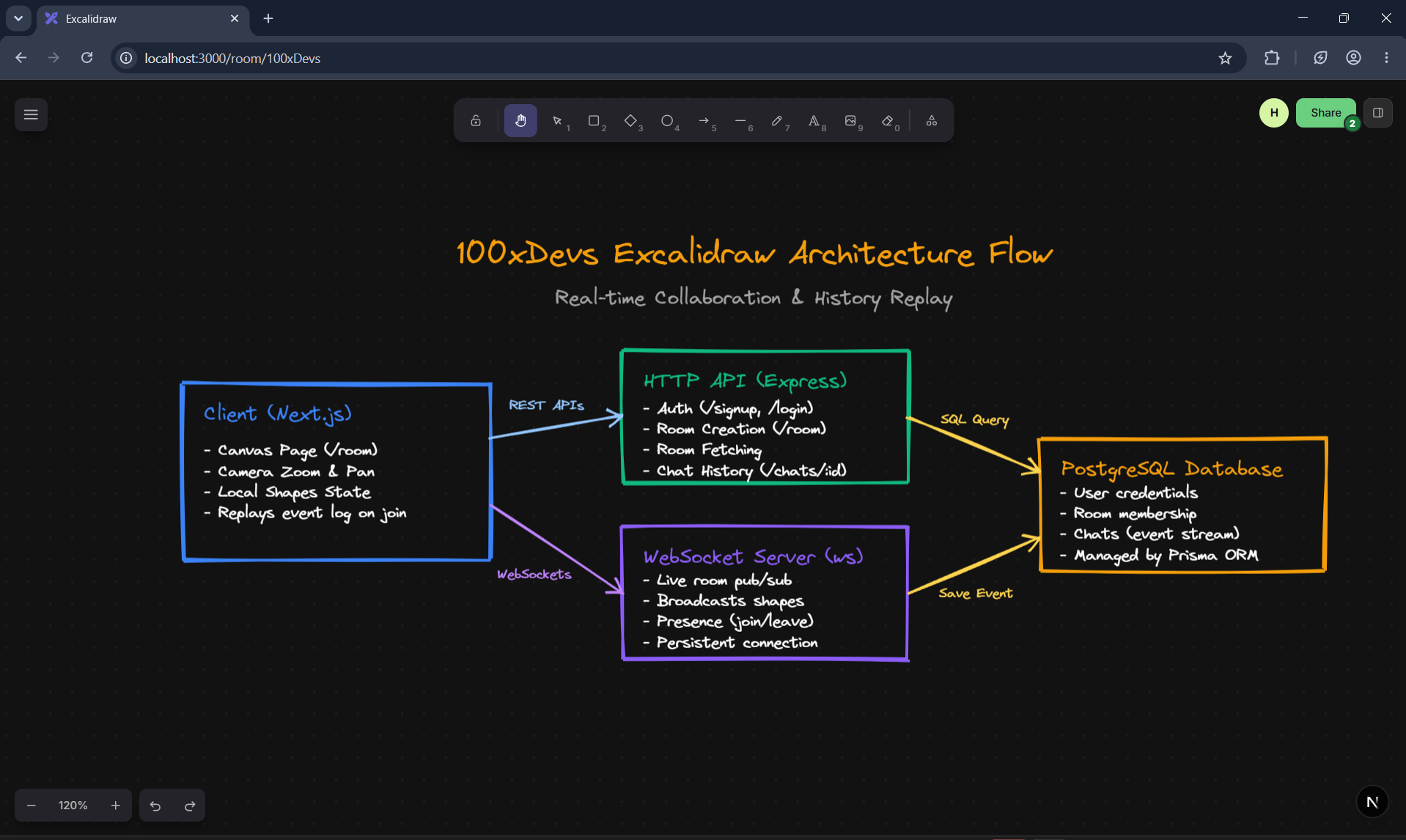Click the 'Managed by Prisma ORM' line

(1159, 556)
